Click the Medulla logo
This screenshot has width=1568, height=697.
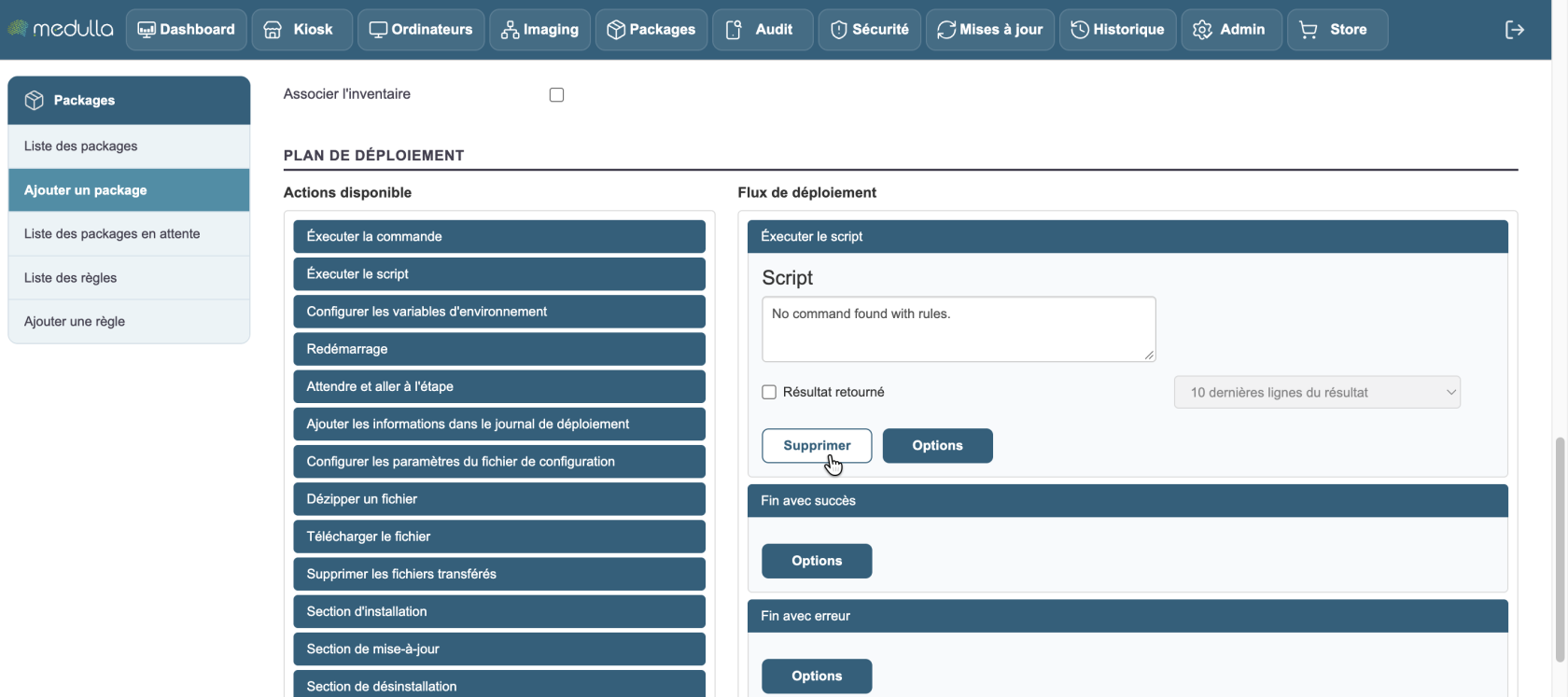[x=61, y=29]
